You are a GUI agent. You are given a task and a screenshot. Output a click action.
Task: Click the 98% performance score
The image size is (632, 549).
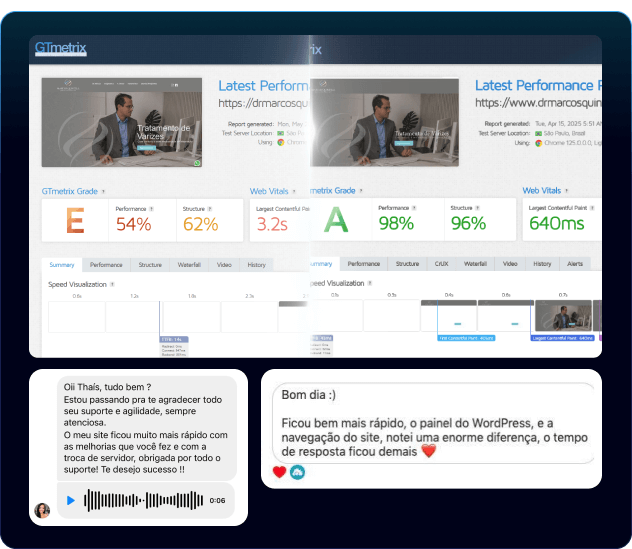[x=396, y=224]
